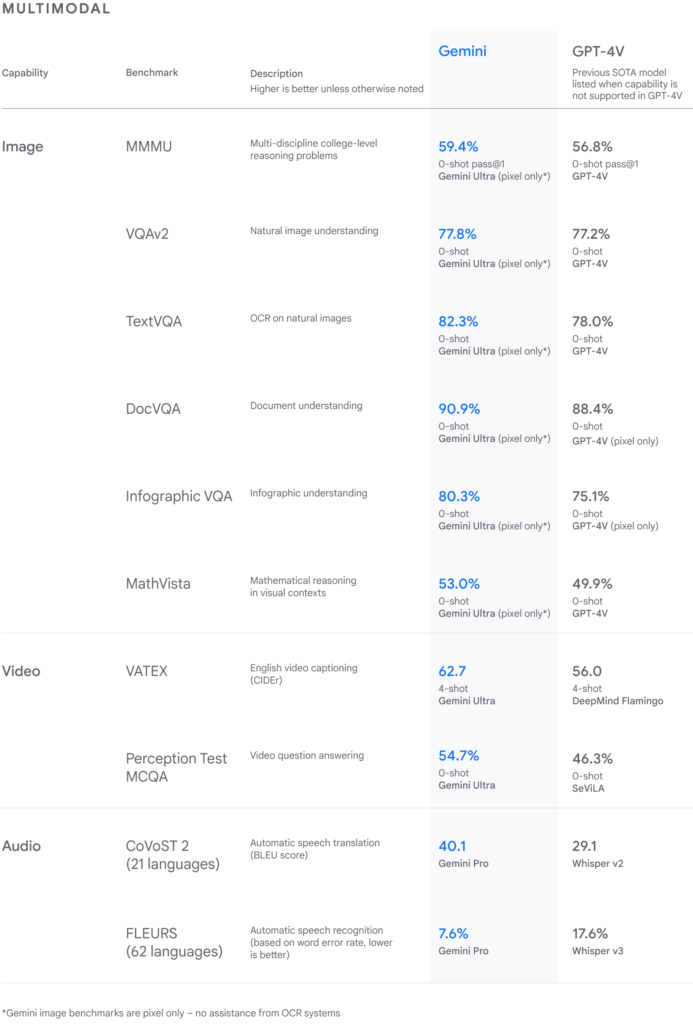Click Gemini's 59.4% MMMU score
The image size is (693, 1024).
(x=458, y=146)
